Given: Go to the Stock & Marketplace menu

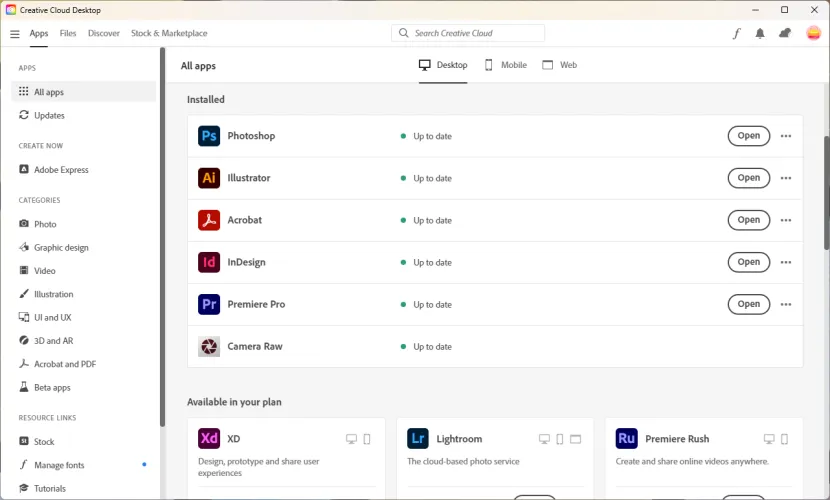Looking at the screenshot, I should (169, 33).
